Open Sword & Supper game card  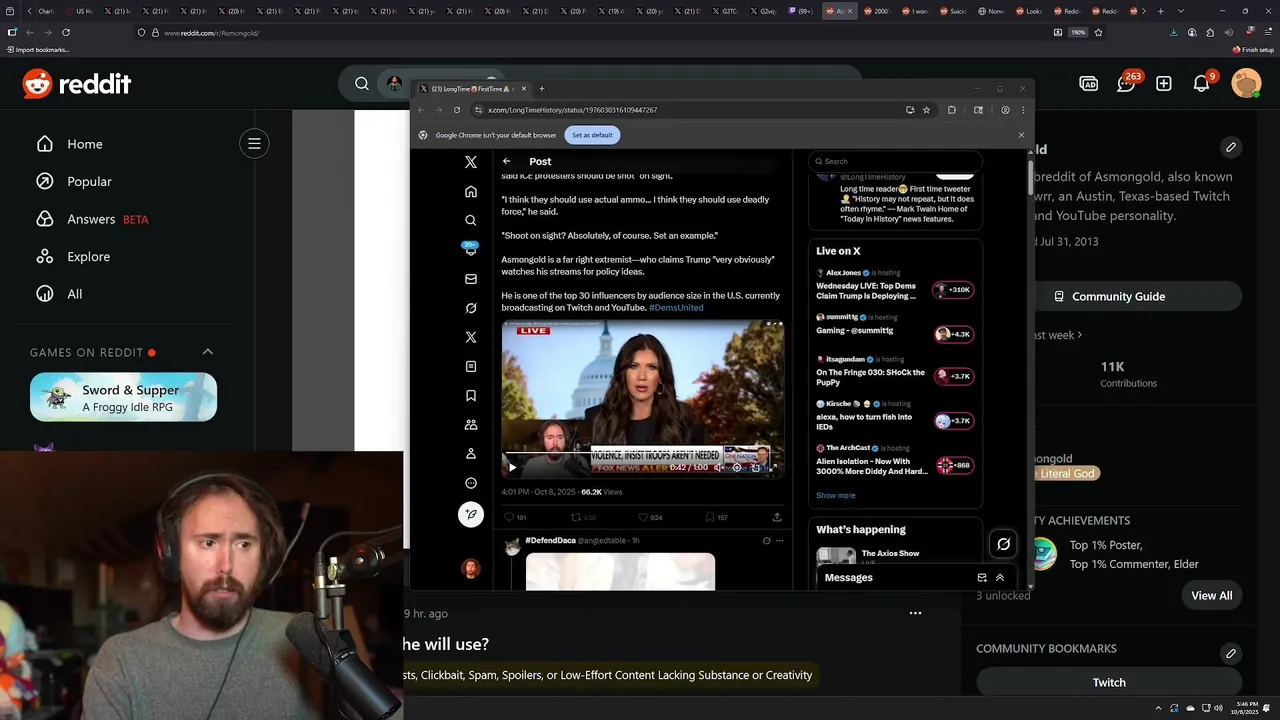point(123,397)
